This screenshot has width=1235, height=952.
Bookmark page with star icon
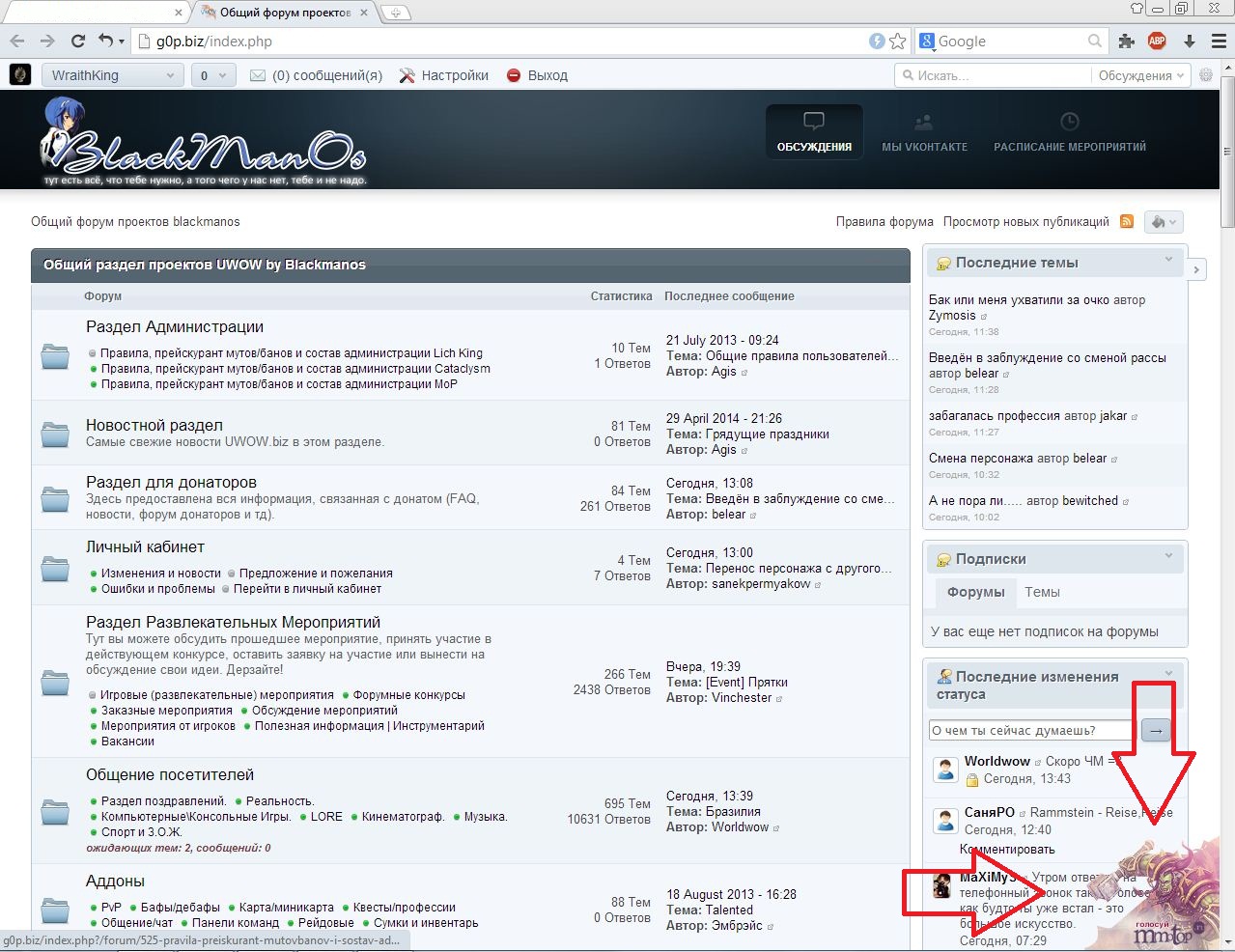[898, 42]
